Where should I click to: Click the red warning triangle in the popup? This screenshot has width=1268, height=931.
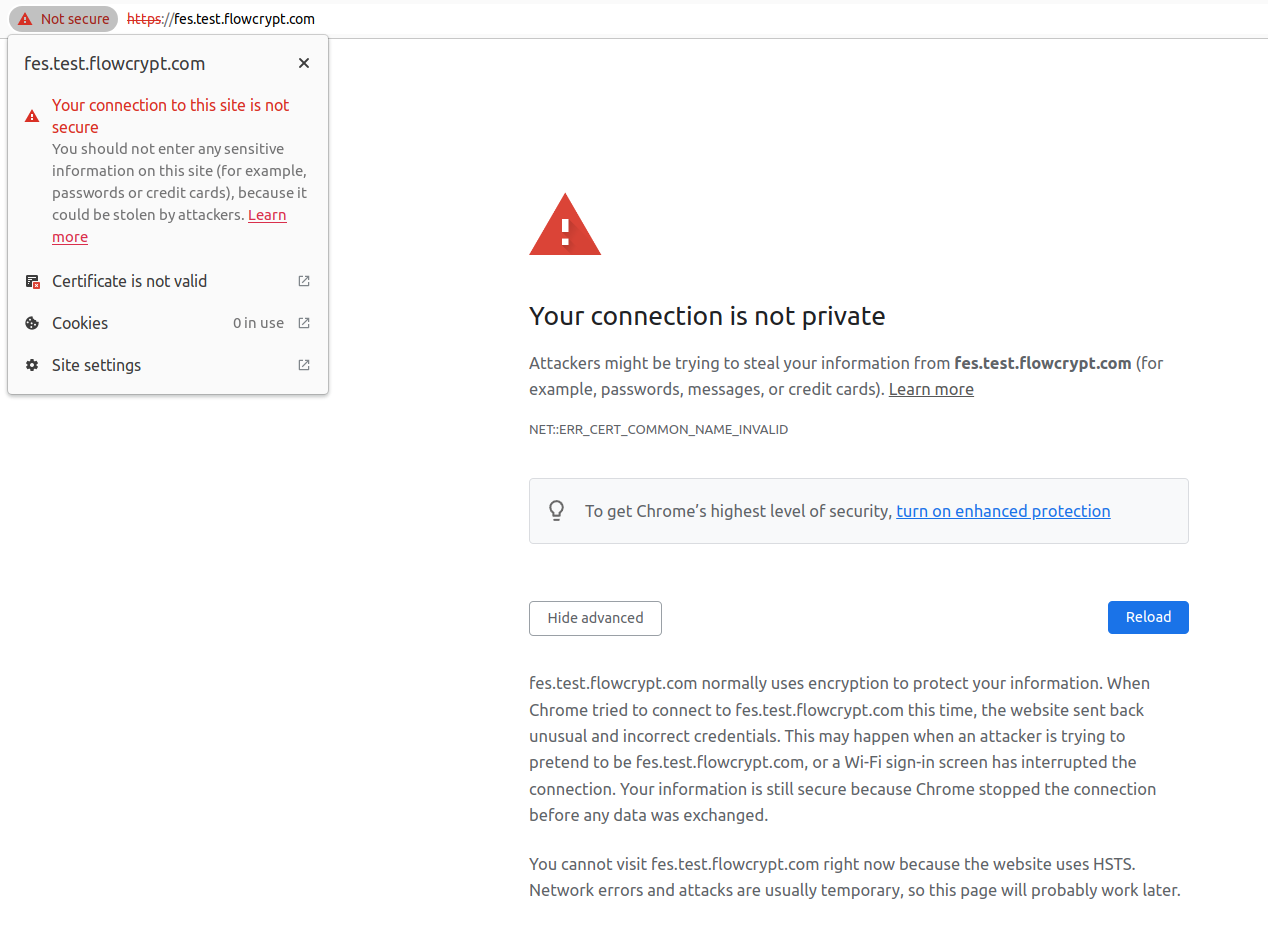pyautogui.click(x=32, y=115)
